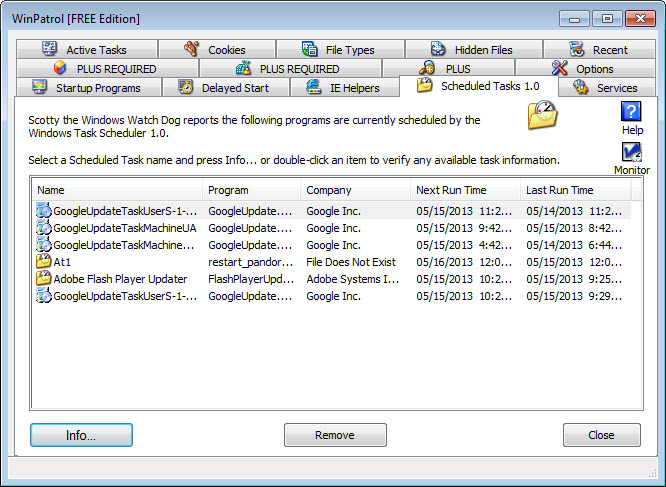This screenshot has height=487, width=666.
Task: Click the magnifier icon on PLUS tab
Action: tap(427, 68)
